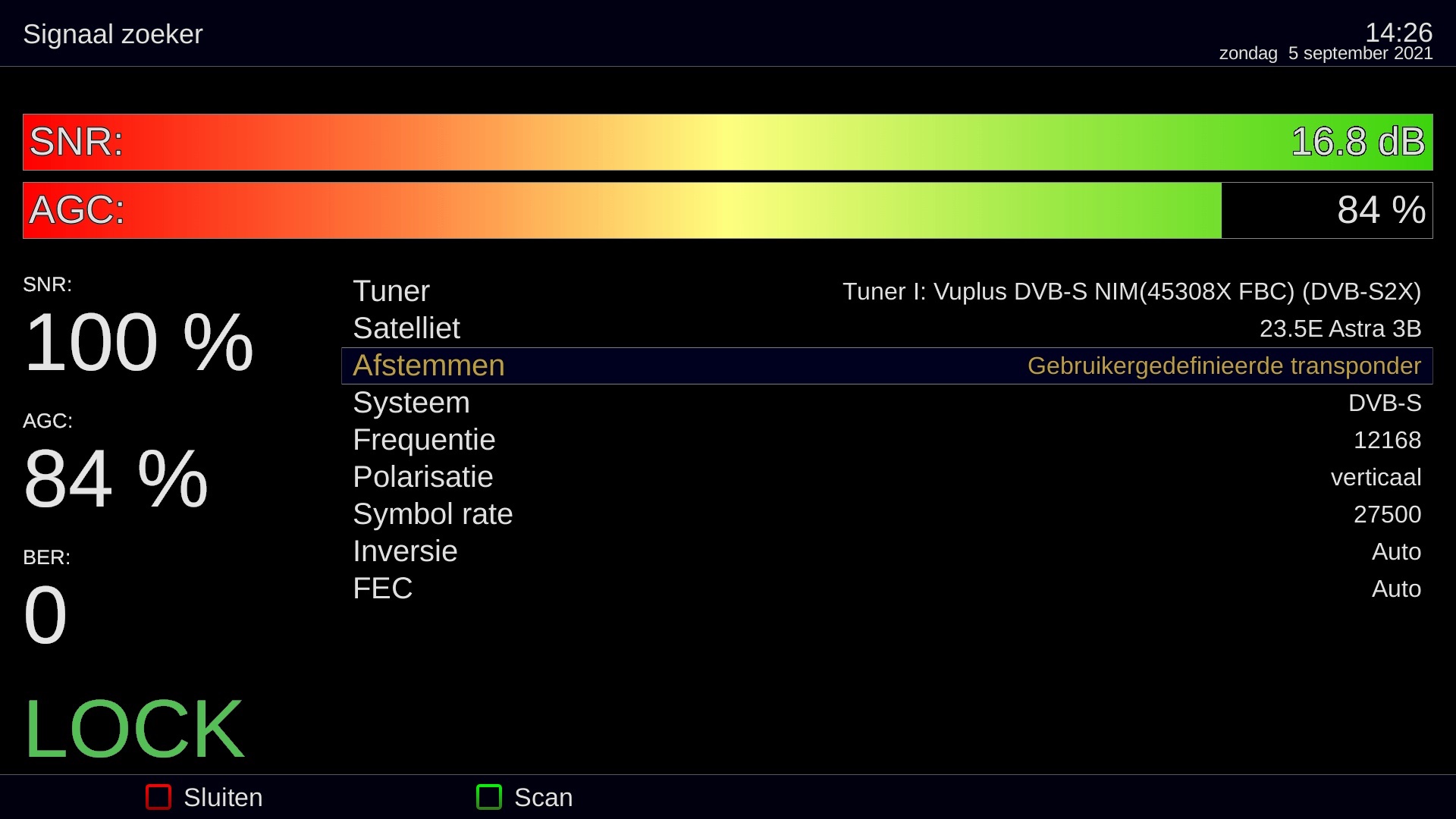
Task: Click the green Scan key icon
Action: 489,797
